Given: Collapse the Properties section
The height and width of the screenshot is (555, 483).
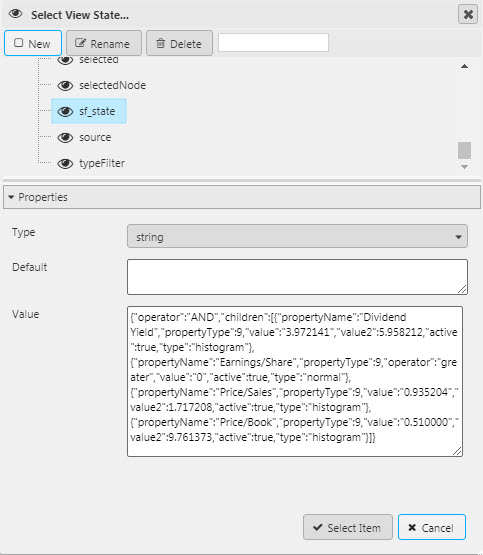Looking at the screenshot, I should [242, 197].
